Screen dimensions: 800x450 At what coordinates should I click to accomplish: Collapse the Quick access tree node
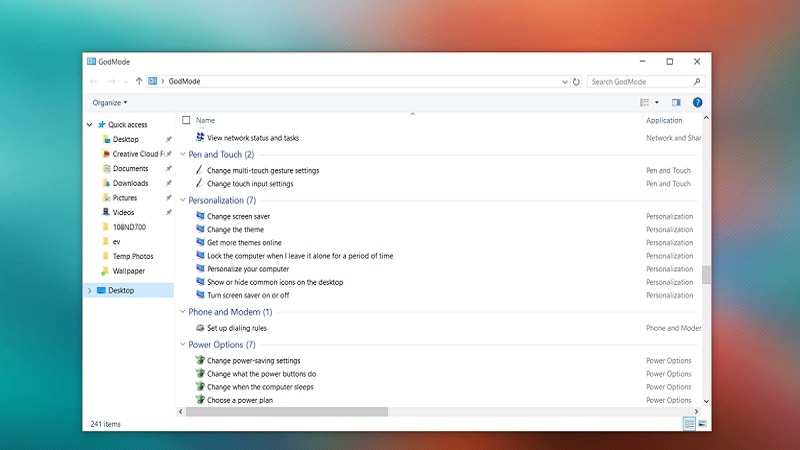90,124
